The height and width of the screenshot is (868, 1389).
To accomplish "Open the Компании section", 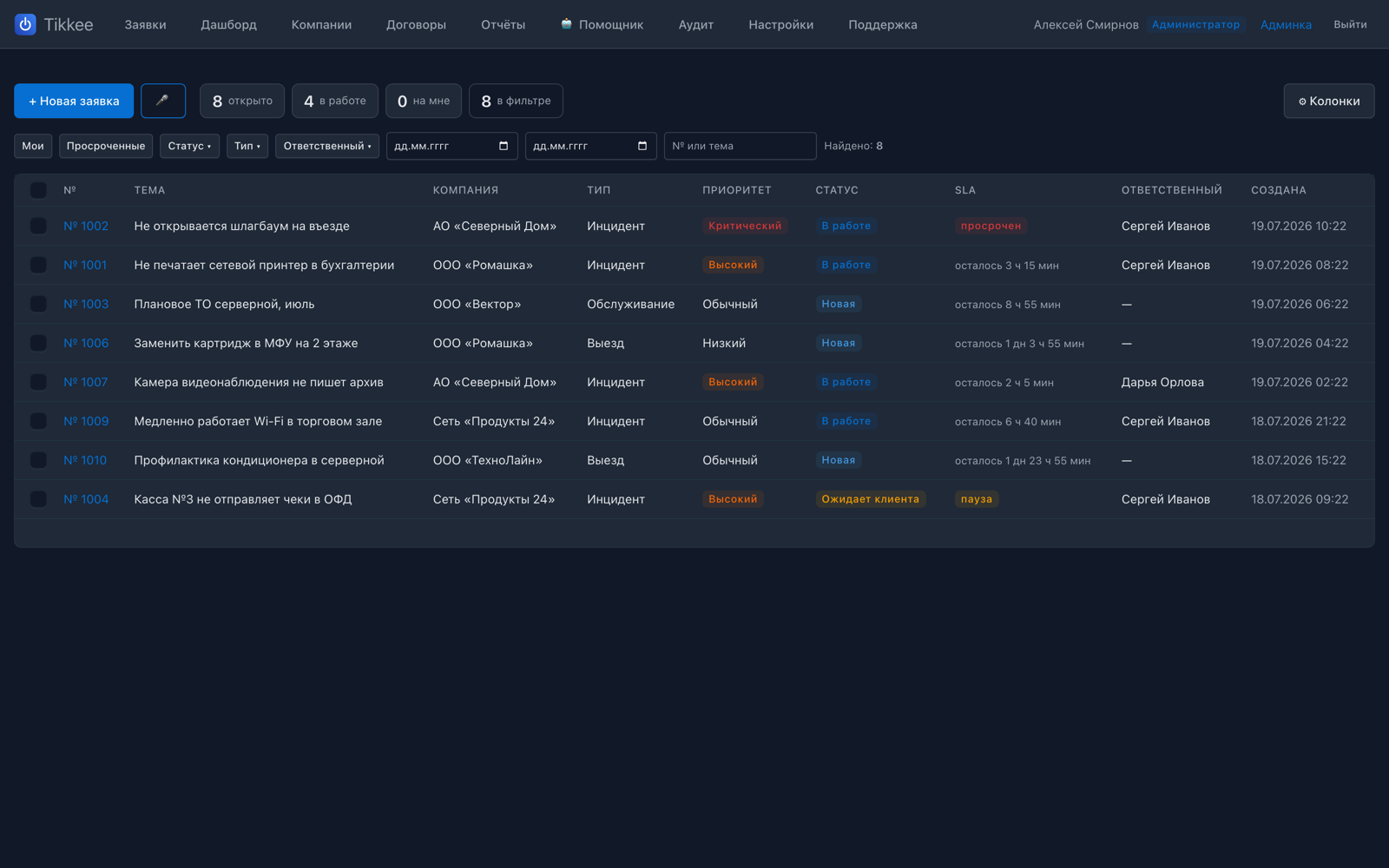I will pyautogui.click(x=321, y=24).
